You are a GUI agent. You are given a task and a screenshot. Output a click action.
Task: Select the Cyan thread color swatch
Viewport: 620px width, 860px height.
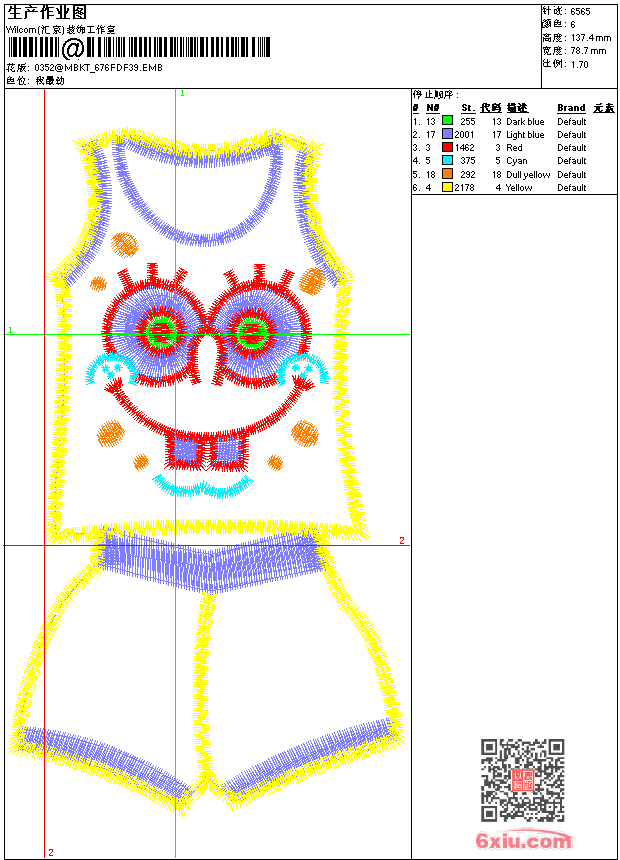[447, 161]
